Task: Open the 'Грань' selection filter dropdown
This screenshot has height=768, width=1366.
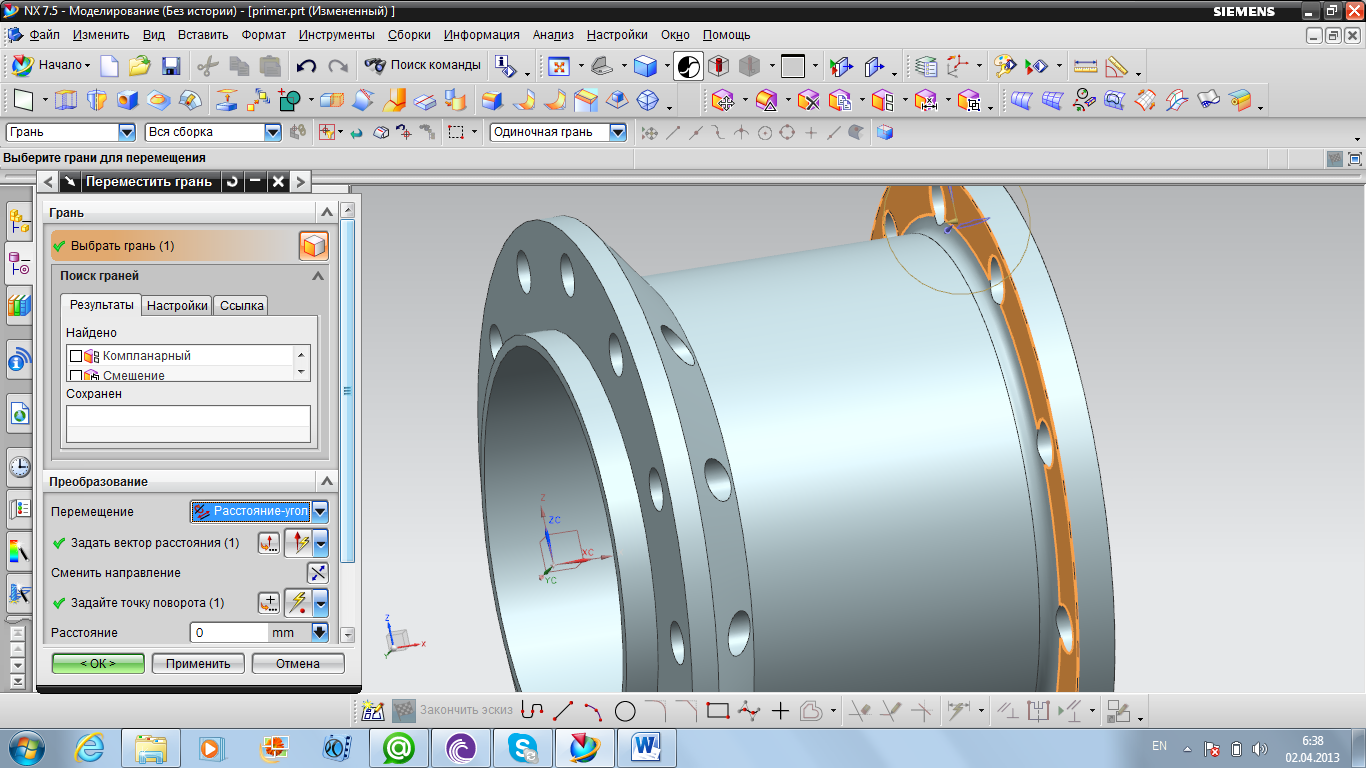Action: 127,132
